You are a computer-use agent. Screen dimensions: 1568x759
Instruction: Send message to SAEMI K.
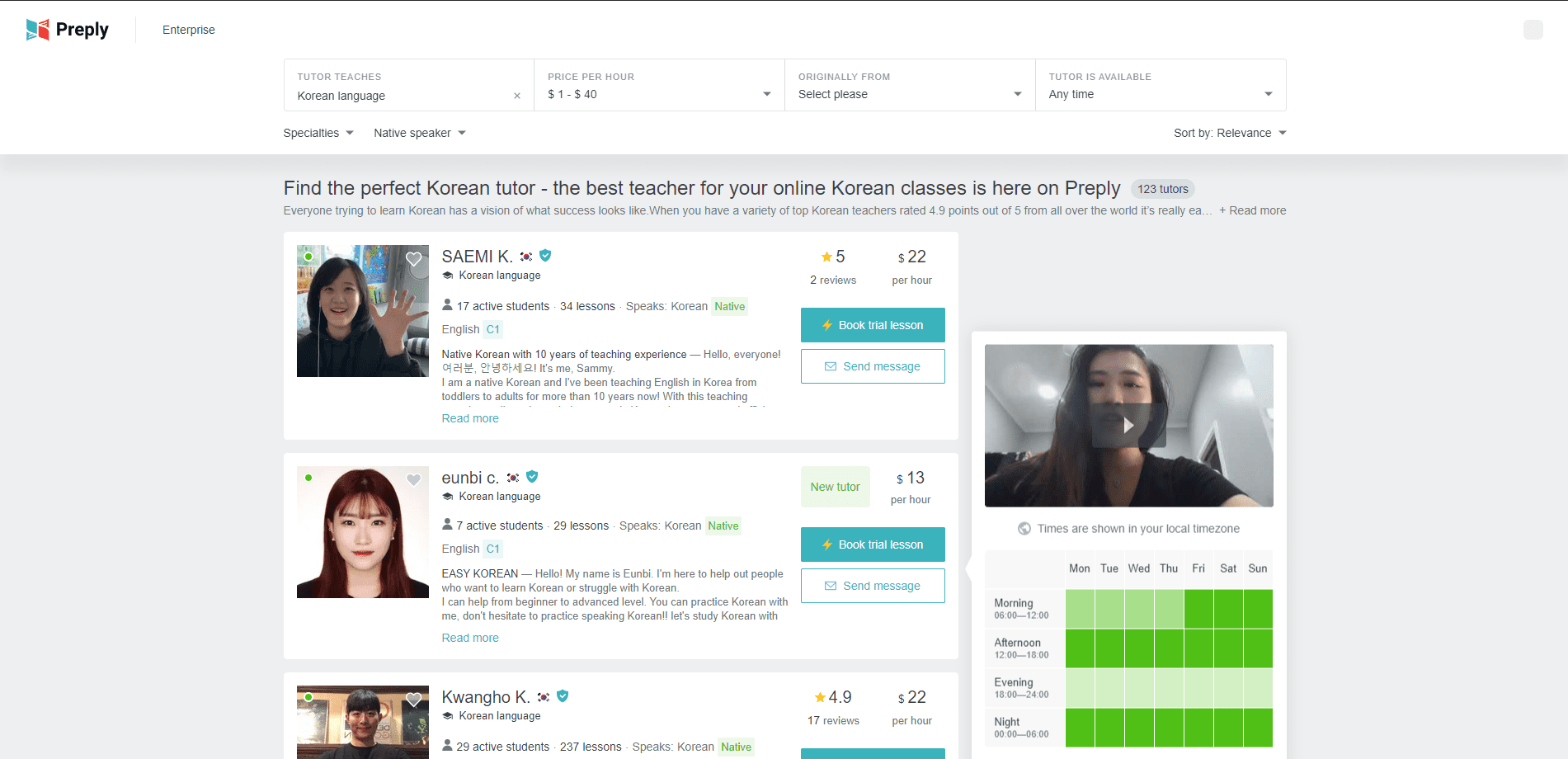pyautogui.click(x=873, y=366)
